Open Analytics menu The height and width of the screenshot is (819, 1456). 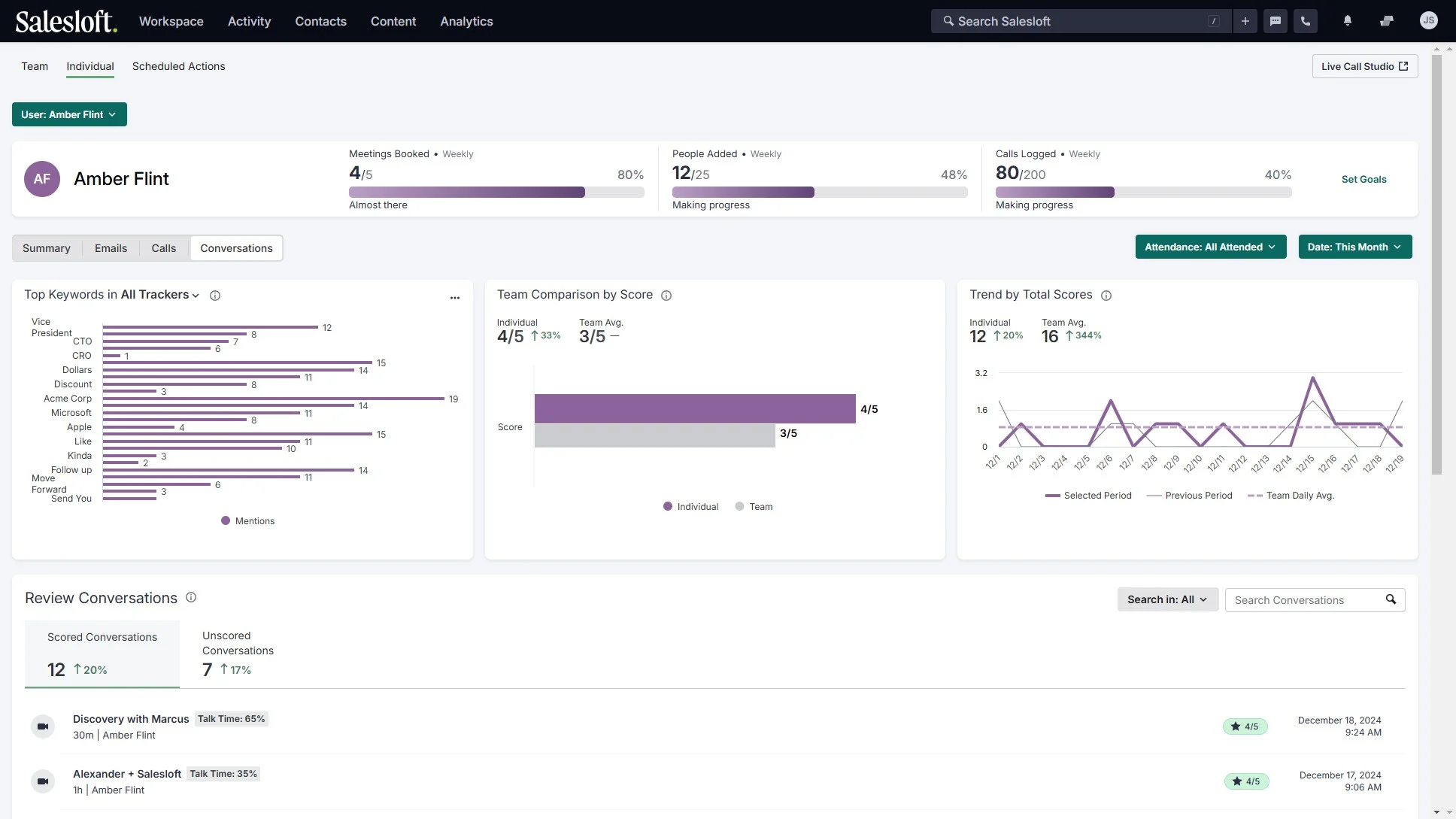tap(467, 21)
